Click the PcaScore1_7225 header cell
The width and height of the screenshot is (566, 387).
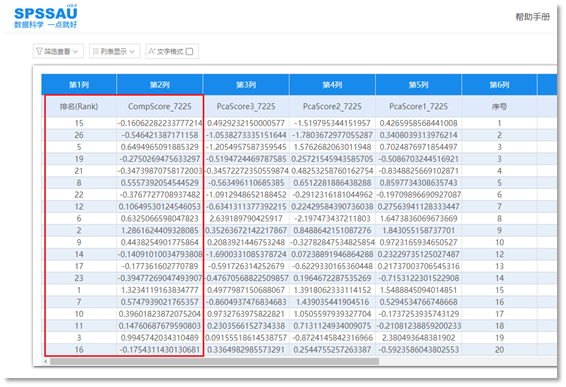tap(418, 106)
